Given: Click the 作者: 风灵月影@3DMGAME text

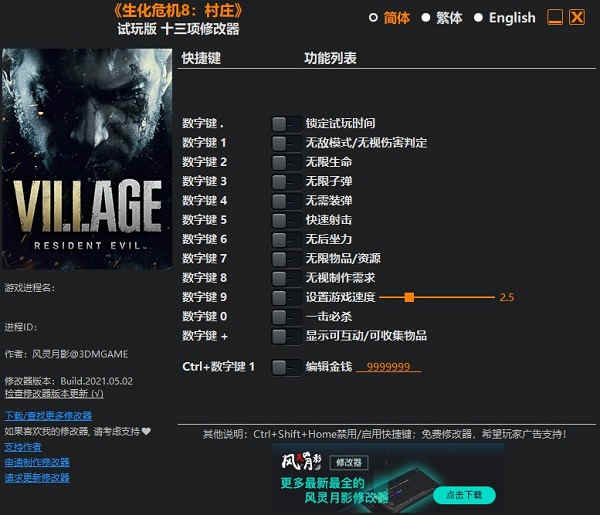Looking at the screenshot, I should [x=67, y=354].
